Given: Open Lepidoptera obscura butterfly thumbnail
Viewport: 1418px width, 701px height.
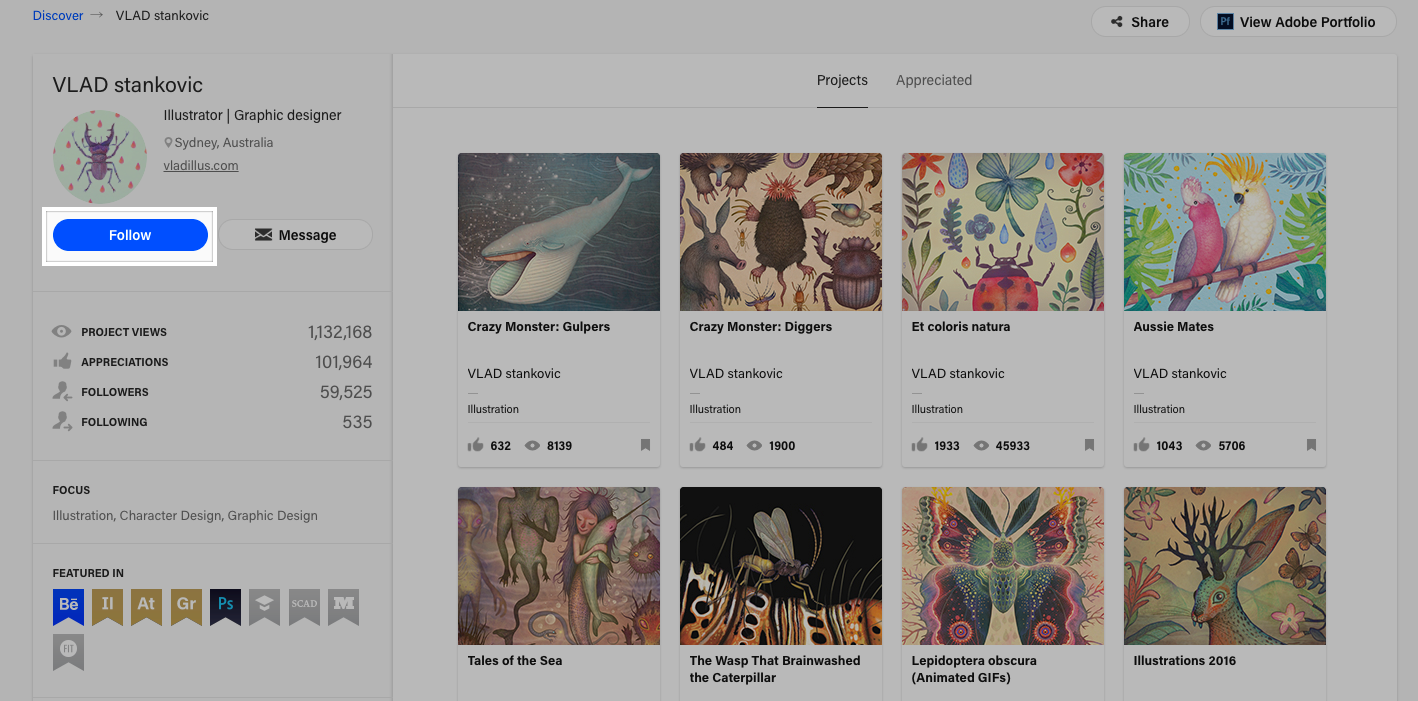Looking at the screenshot, I should point(1003,566).
